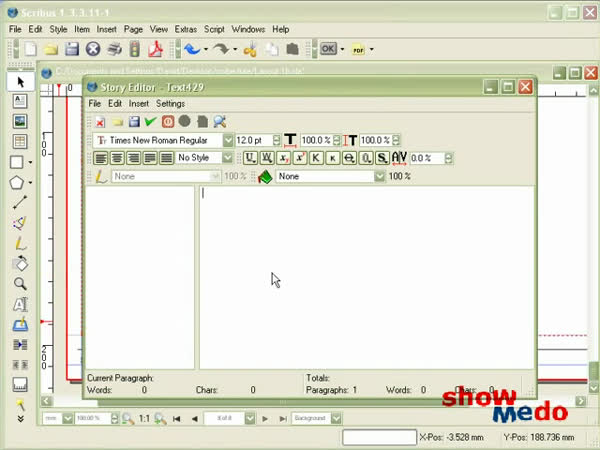Click the Save as PDF icon
The height and width of the screenshot is (450, 600).
pyautogui.click(x=155, y=49)
